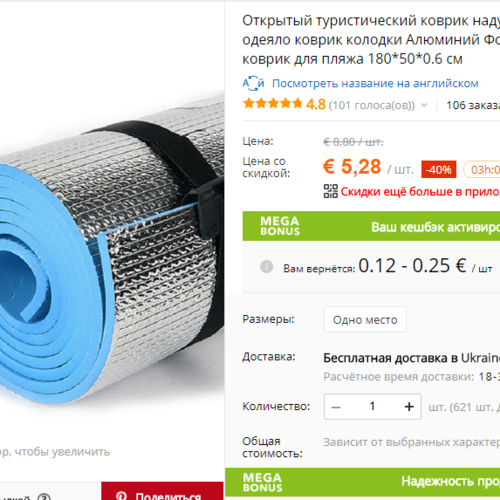The image size is (500, 500).
Task: Increase quantity with the plus button
Action: point(409,407)
